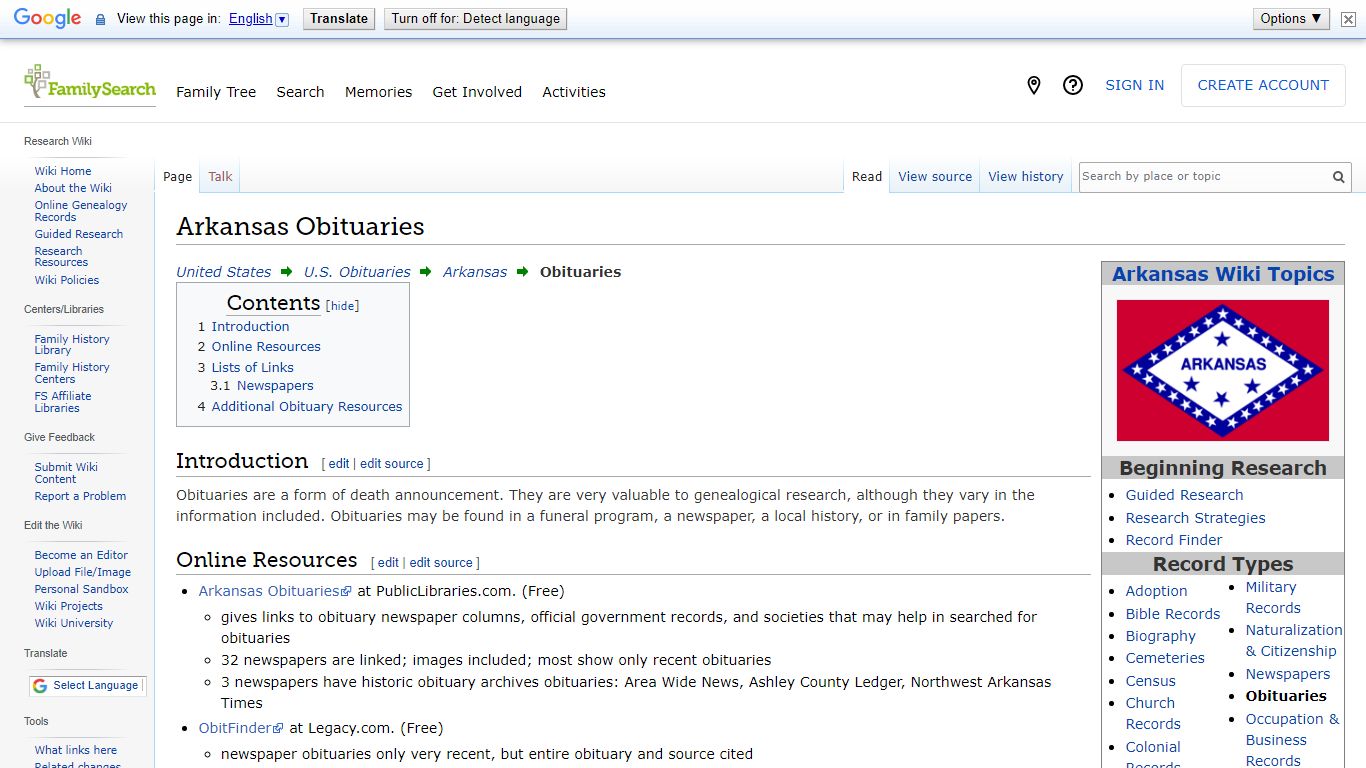
Task: Click Report a Problem link
Action: click(x=80, y=496)
